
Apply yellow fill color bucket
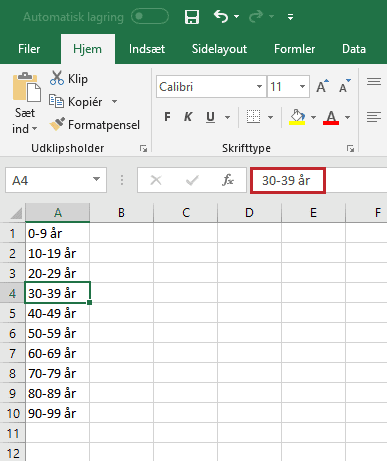[x=297, y=117]
